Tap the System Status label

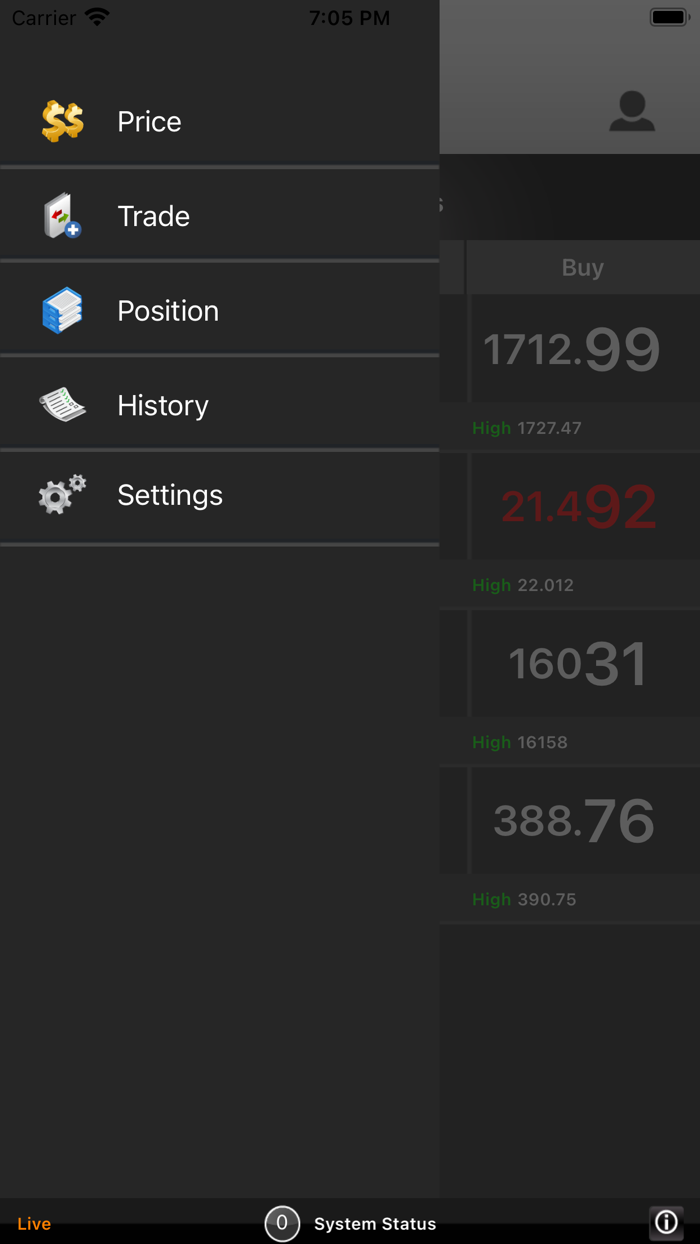click(x=375, y=1224)
